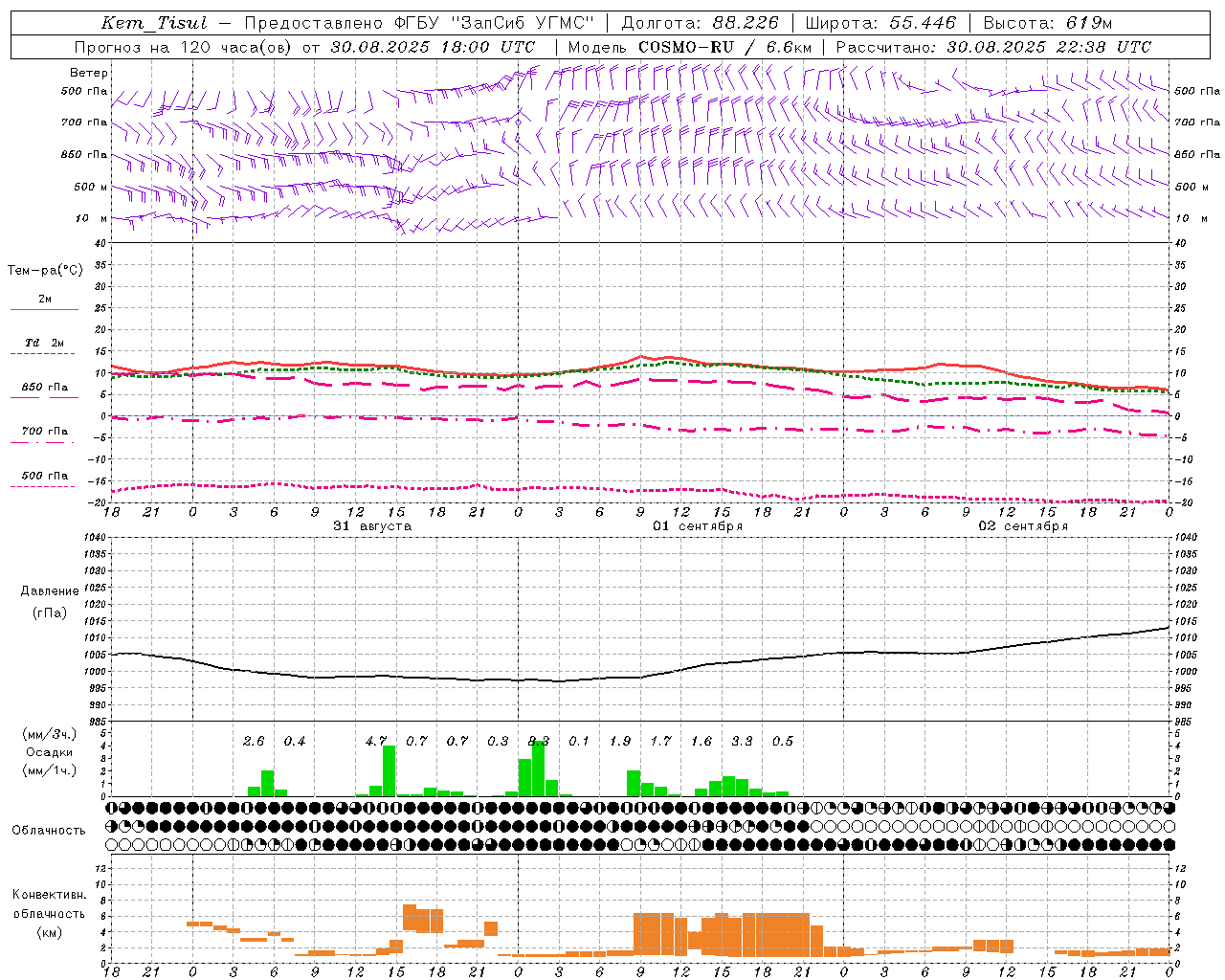This screenshot has width=1225, height=980.
Task: Click the longitude value Долгота: 88.226
Action: click(x=701, y=23)
